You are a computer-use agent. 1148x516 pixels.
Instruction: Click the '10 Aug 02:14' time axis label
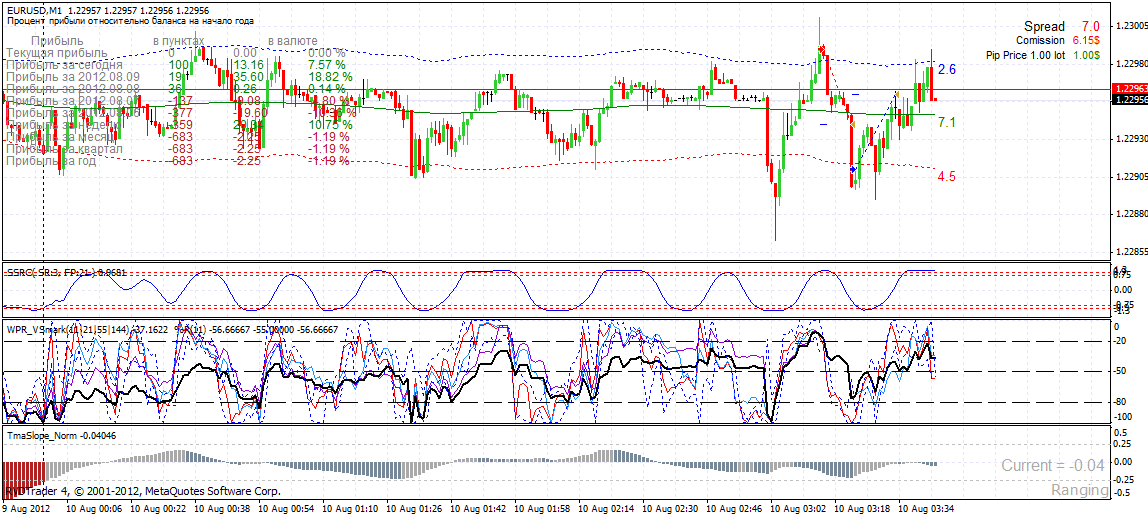[608, 507]
